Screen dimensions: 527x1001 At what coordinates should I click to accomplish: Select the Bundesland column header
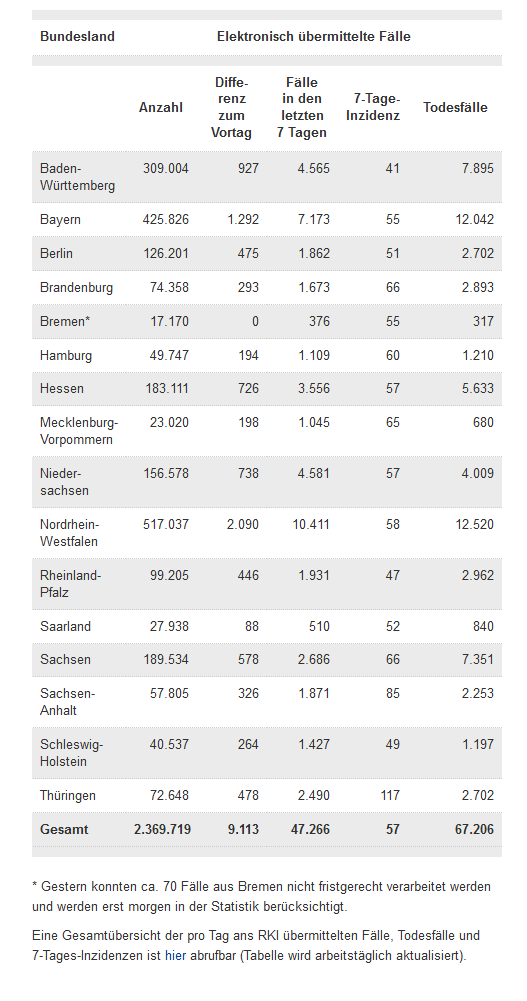tap(77, 36)
